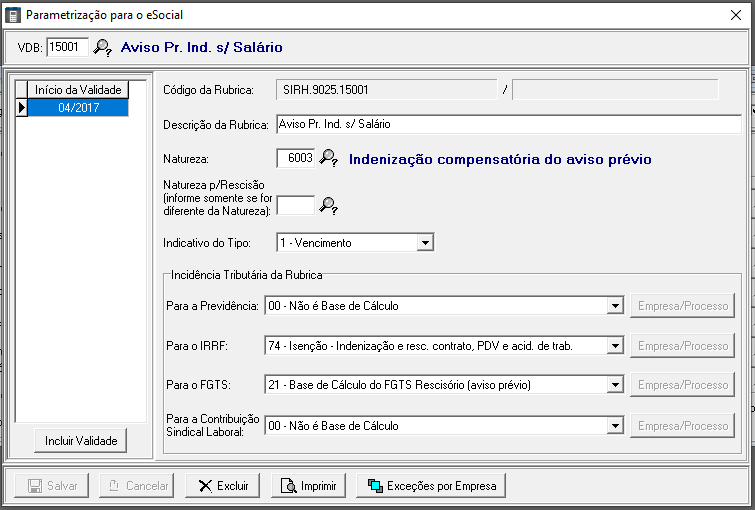
Task: Expand Contribuição Sindical Laboral dropdown
Action: (614, 426)
